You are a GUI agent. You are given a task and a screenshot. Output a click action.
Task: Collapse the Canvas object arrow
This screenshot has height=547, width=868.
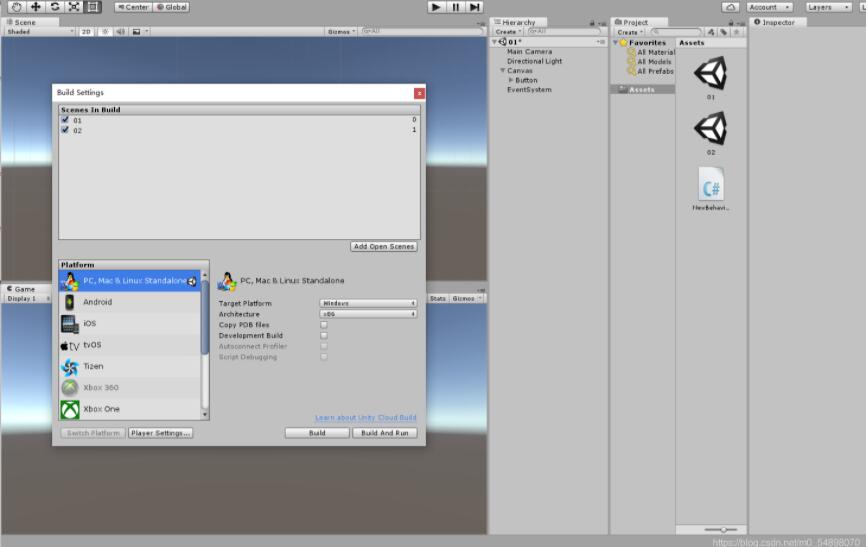(503, 71)
